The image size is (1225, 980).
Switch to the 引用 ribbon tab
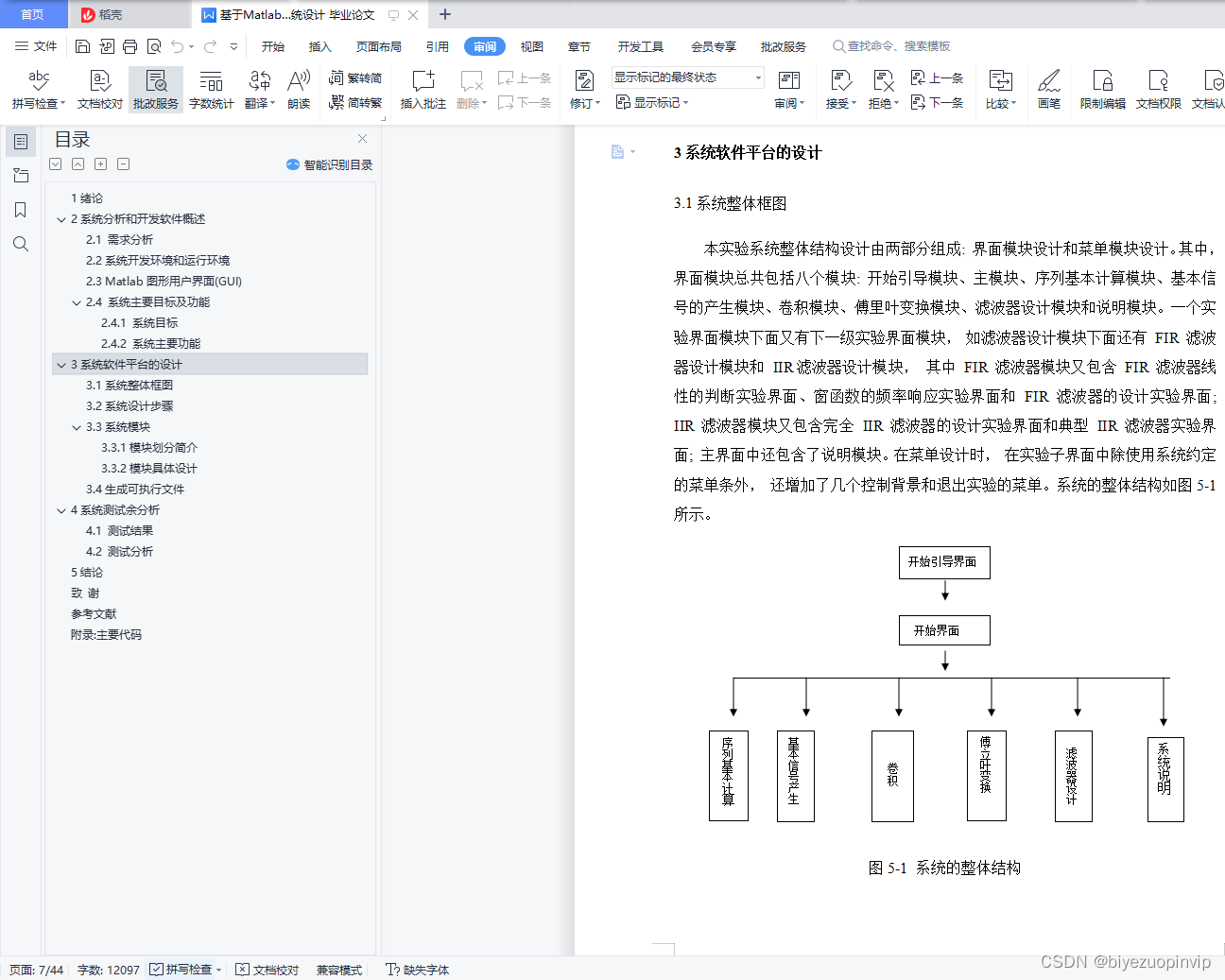pyautogui.click(x=438, y=46)
